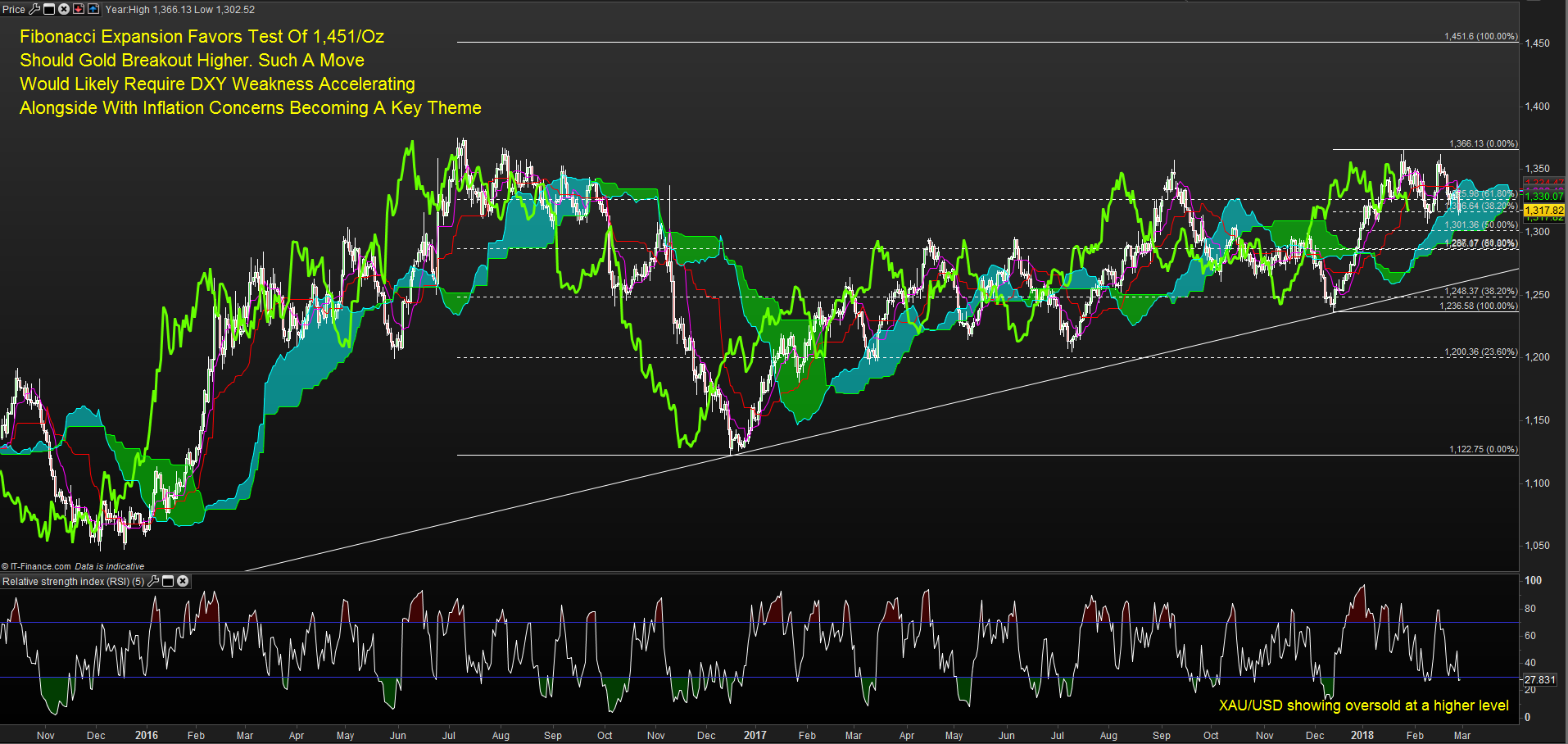Click the 1,100 price axis label

1536,483
